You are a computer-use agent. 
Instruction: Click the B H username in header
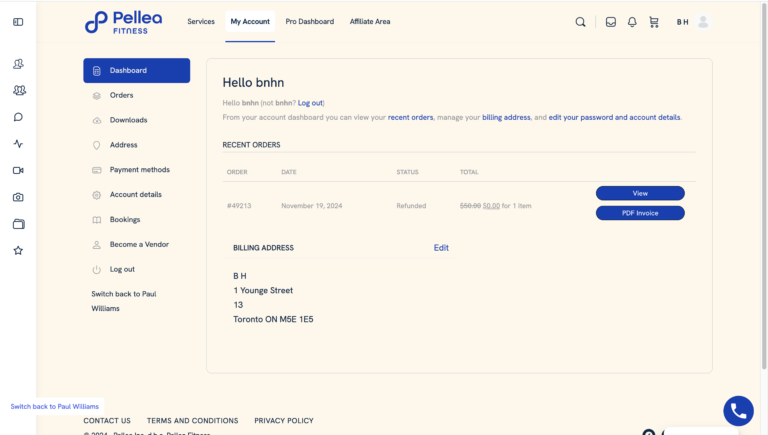(683, 22)
